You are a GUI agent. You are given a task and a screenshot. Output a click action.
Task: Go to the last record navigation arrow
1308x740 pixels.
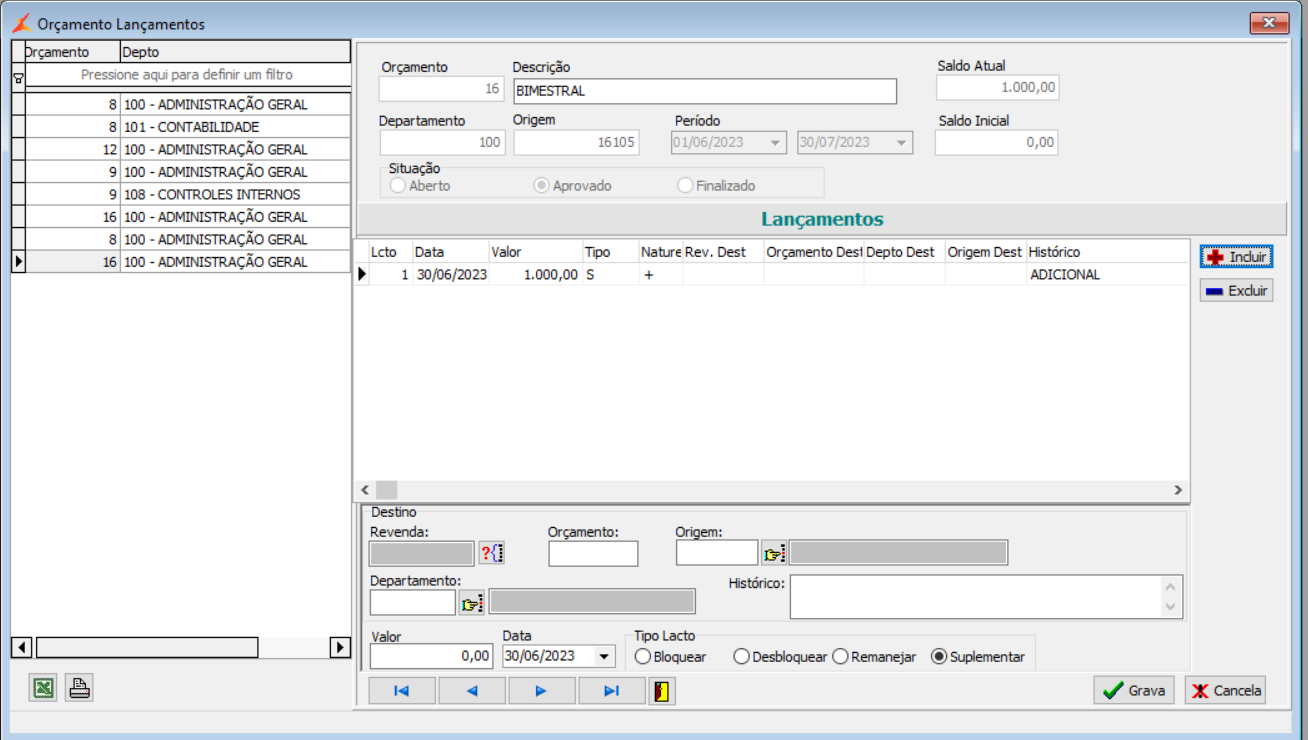pos(612,691)
